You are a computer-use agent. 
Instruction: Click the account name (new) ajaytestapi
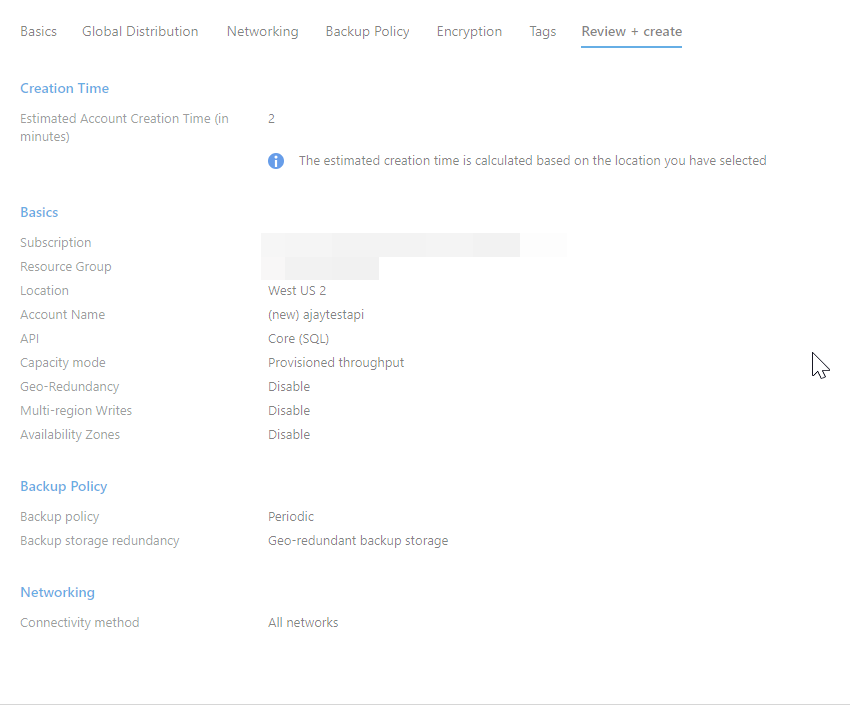(x=316, y=314)
